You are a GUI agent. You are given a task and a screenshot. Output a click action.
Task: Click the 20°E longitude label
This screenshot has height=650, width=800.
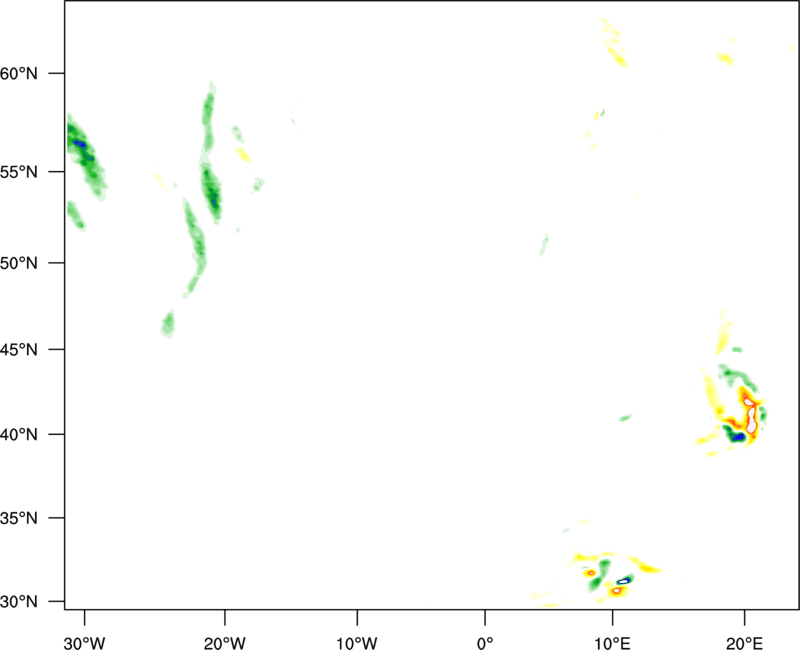(x=744, y=643)
